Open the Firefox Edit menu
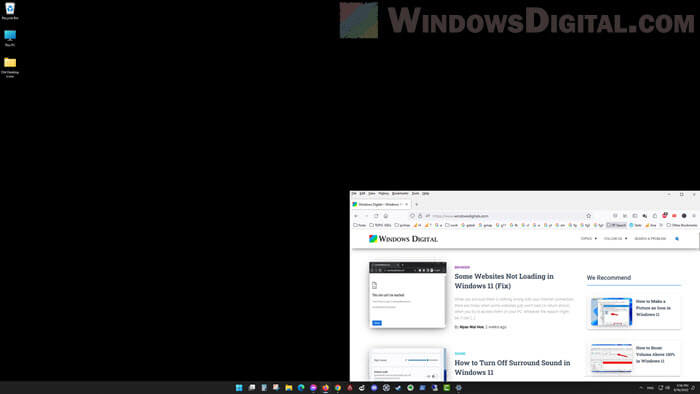 362,194
